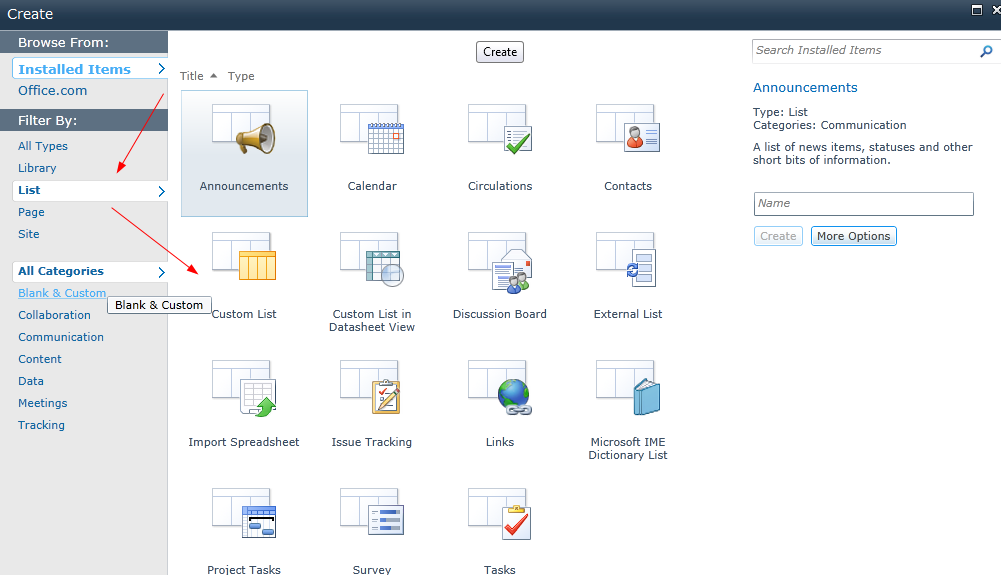Filter by Tracking category
The width and height of the screenshot is (1001, 575).
click(x=41, y=425)
